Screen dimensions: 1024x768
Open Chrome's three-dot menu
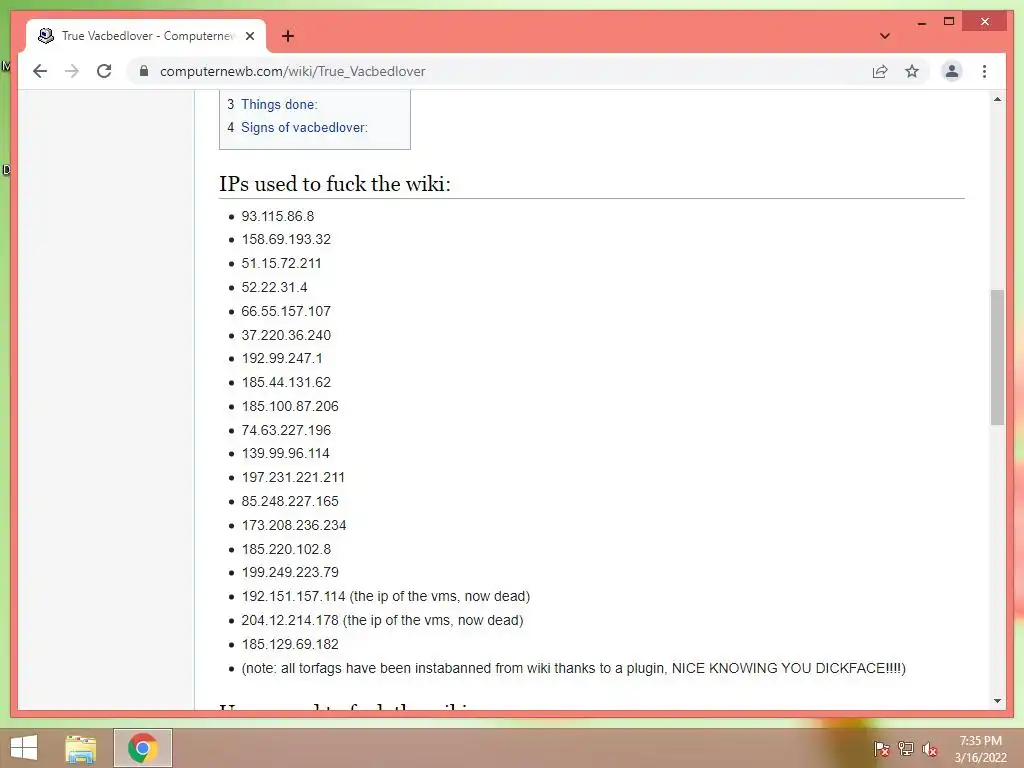pyautogui.click(x=984, y=71)
